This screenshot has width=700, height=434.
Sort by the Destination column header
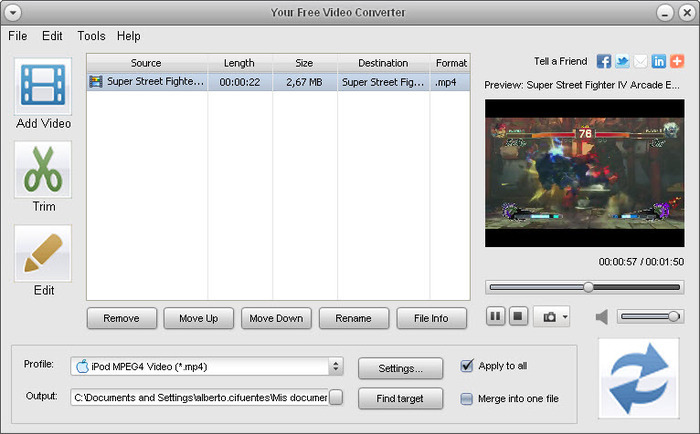tap(383, 63)
